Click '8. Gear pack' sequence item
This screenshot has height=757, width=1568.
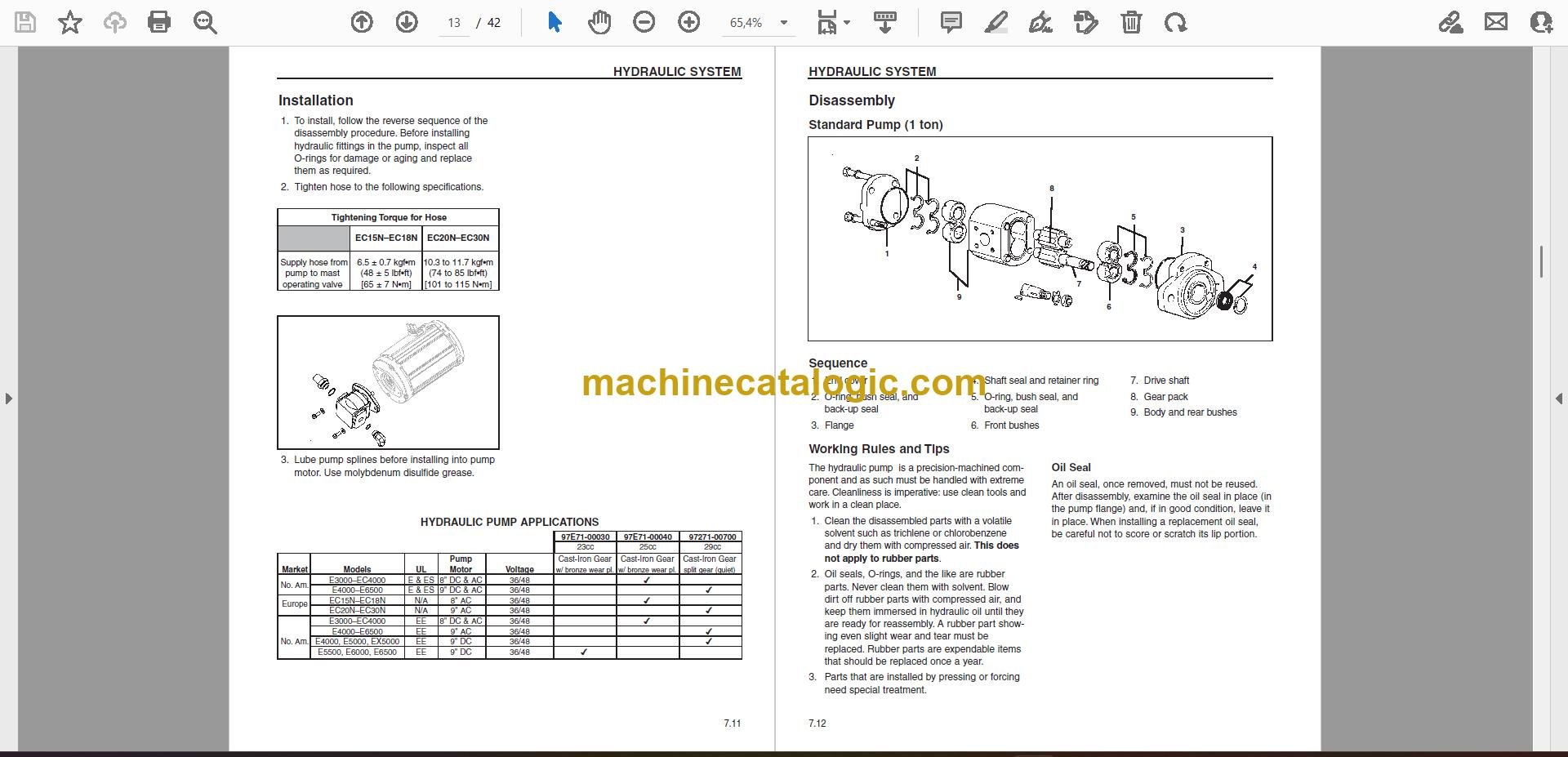pos(1159,397)
